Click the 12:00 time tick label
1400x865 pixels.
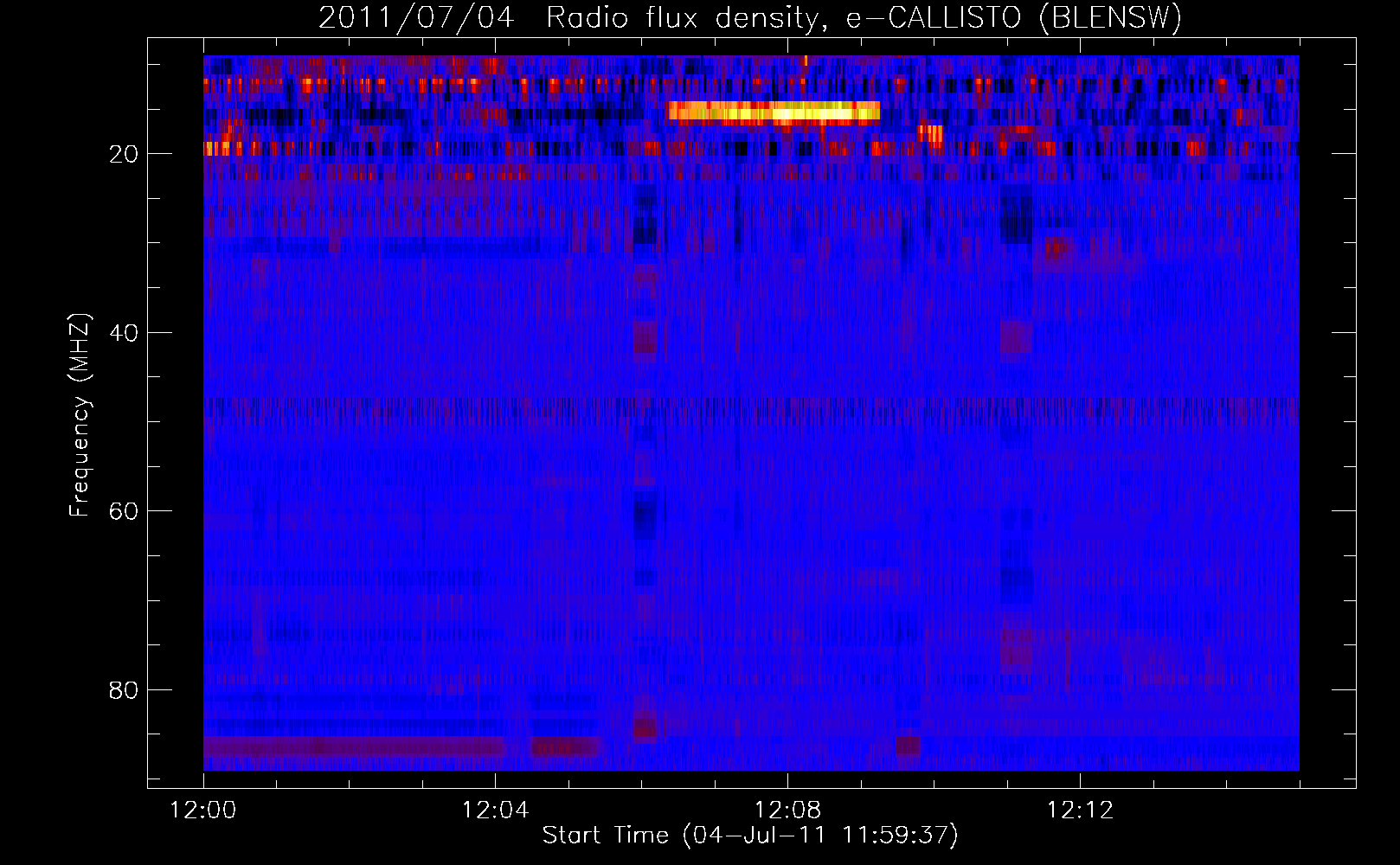pos(203,811)
